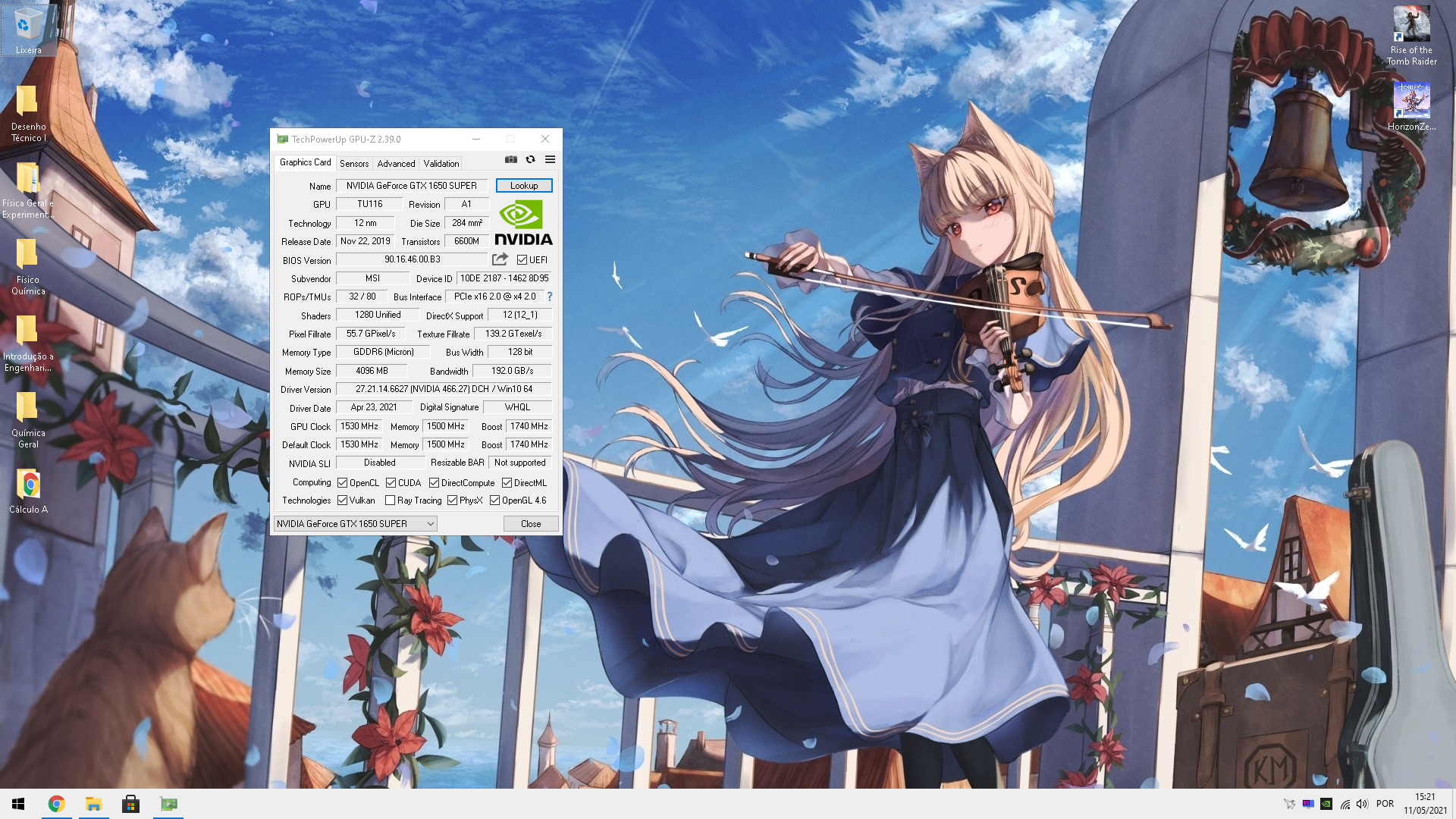Open the volume tray icon

click(1363, 804)
